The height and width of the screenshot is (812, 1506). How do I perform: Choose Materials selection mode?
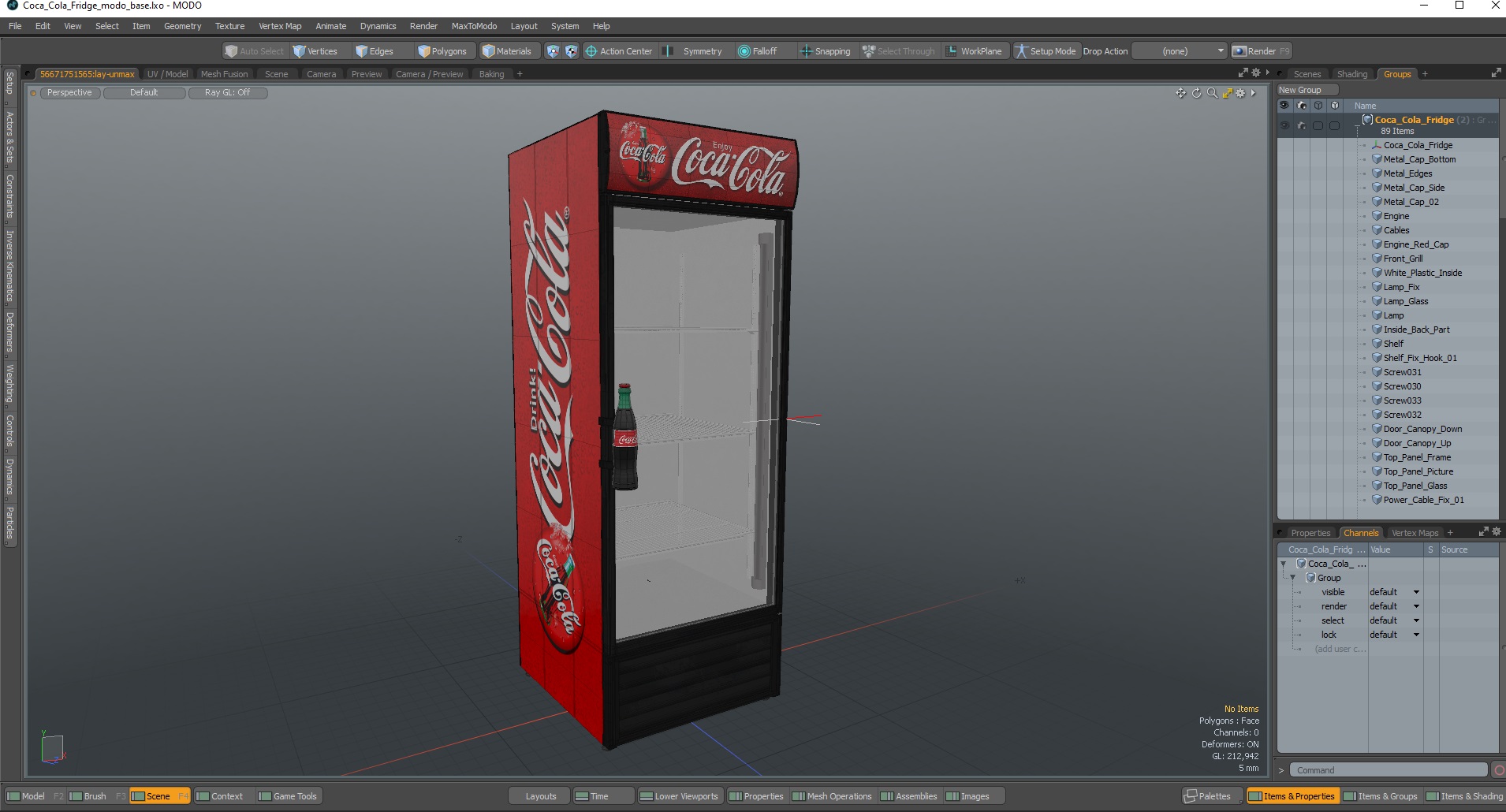pyautogui.click(x=508, y=51)
